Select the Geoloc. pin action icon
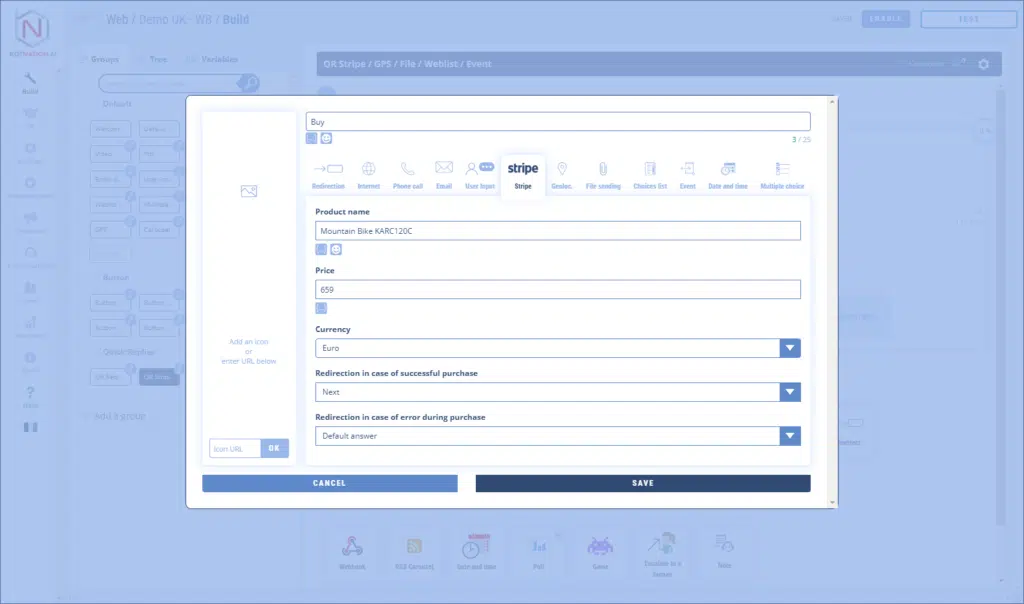This screenshot has width=1024, height=604. pos(562,170)
